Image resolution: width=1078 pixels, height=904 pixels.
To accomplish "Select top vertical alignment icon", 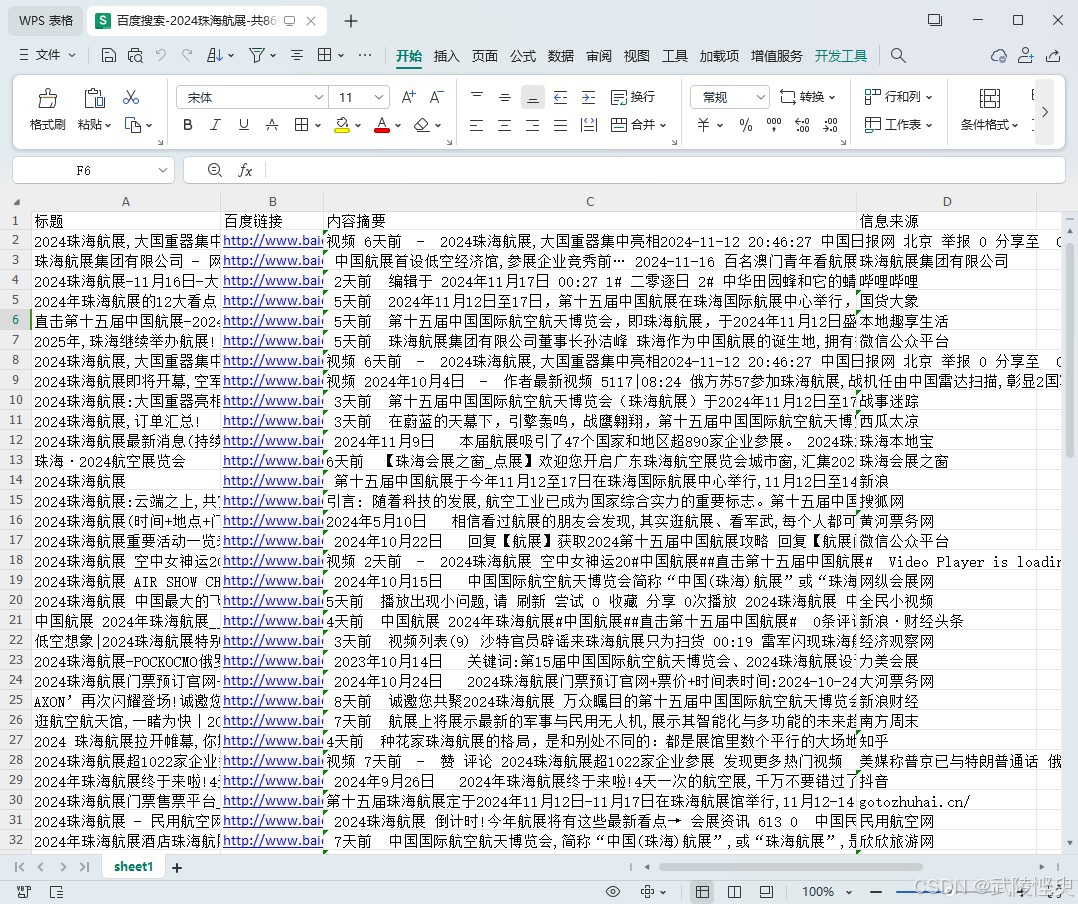I will coord(476,97).
